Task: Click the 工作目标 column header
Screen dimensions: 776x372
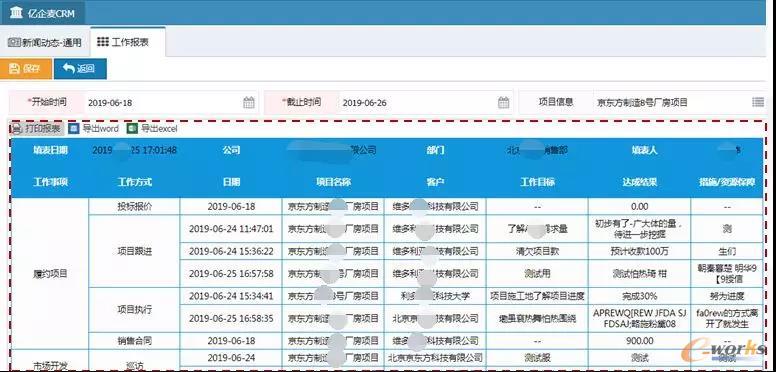Action: 537,182
